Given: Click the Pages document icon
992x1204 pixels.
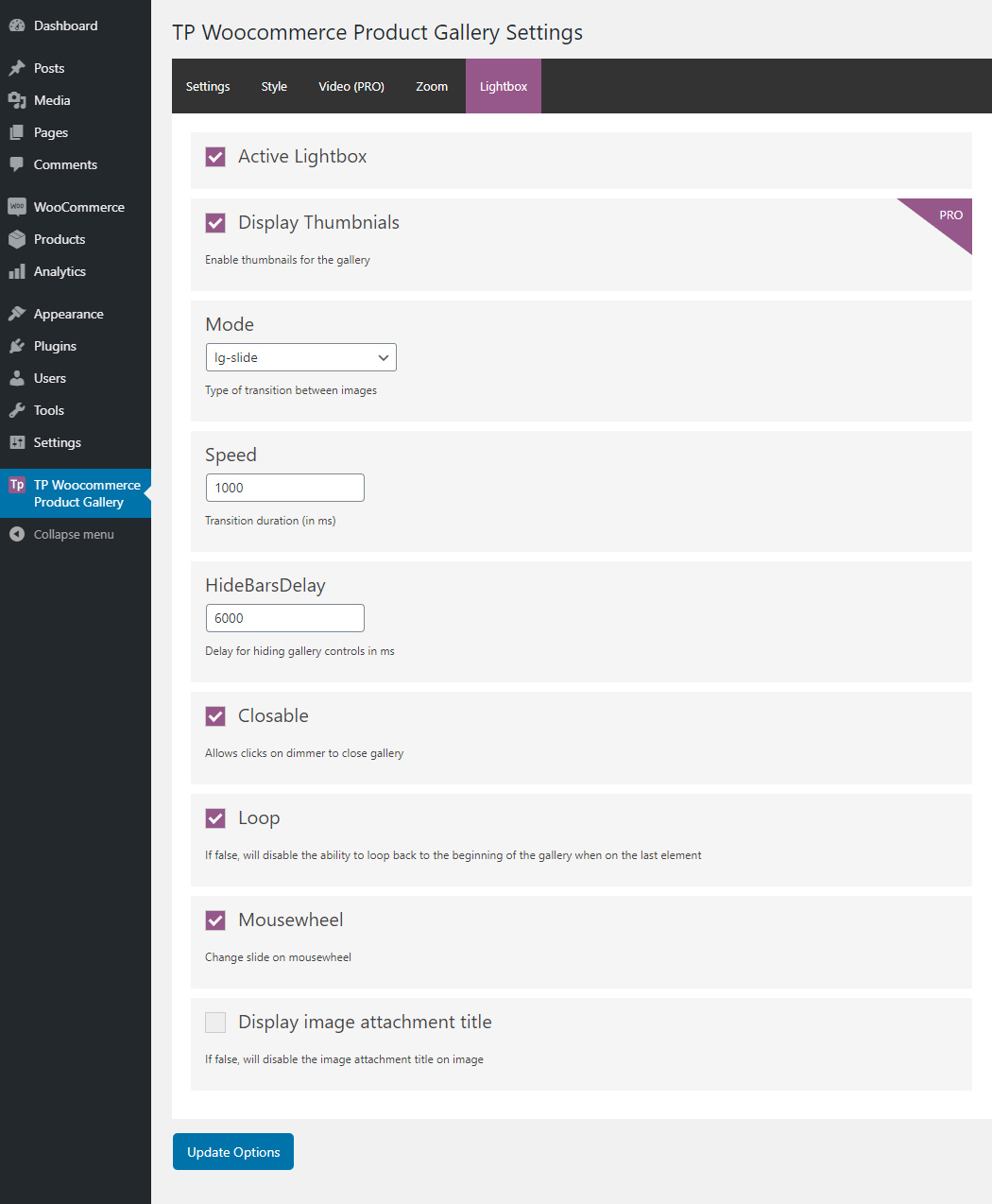Looking at the screenshot, I should coord(17,132).
